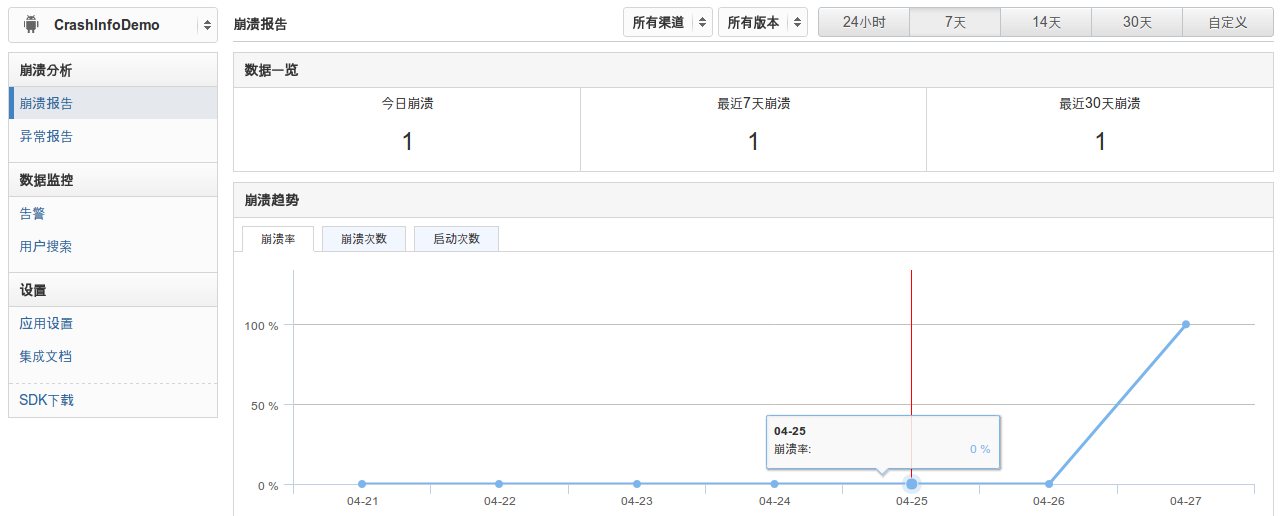Click the 今日崩溃 count value
Screen dimensions: 1282x516
coord(407,142)
